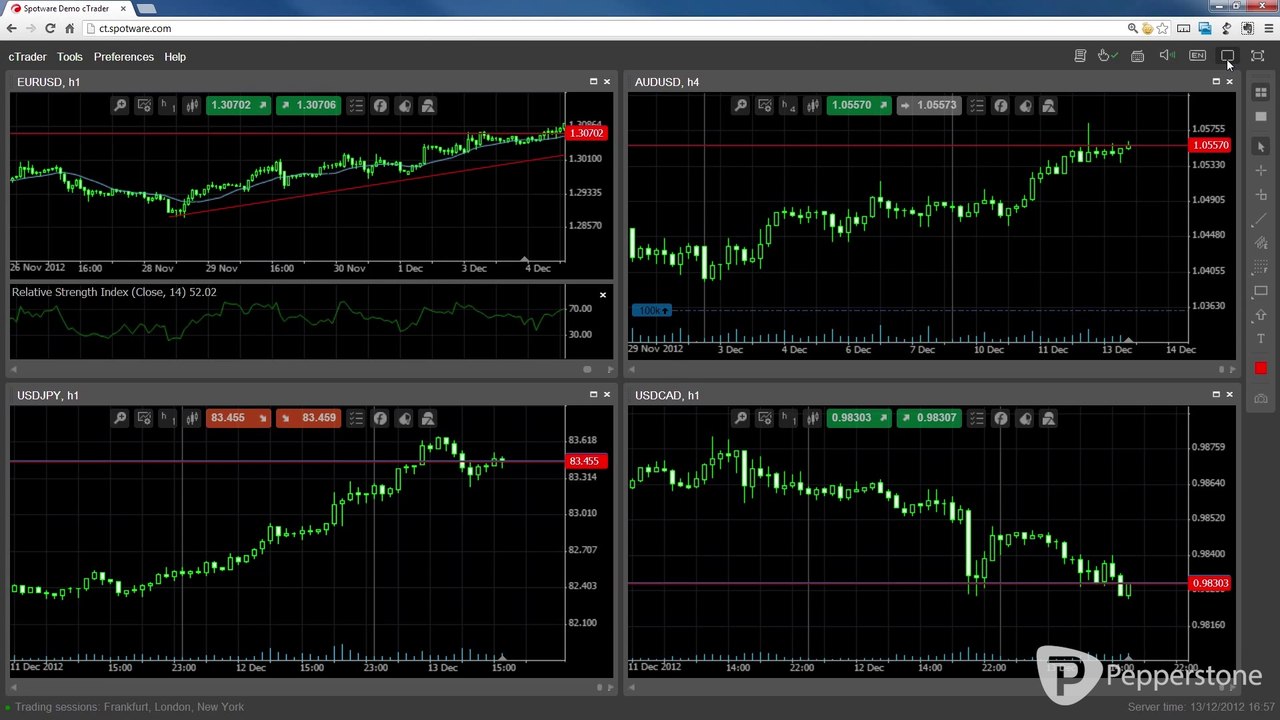This screenshot has width=1280, height=720.
Task: Switch to the Spotware Demo cTrader browser tab
Action: [66, 8]
